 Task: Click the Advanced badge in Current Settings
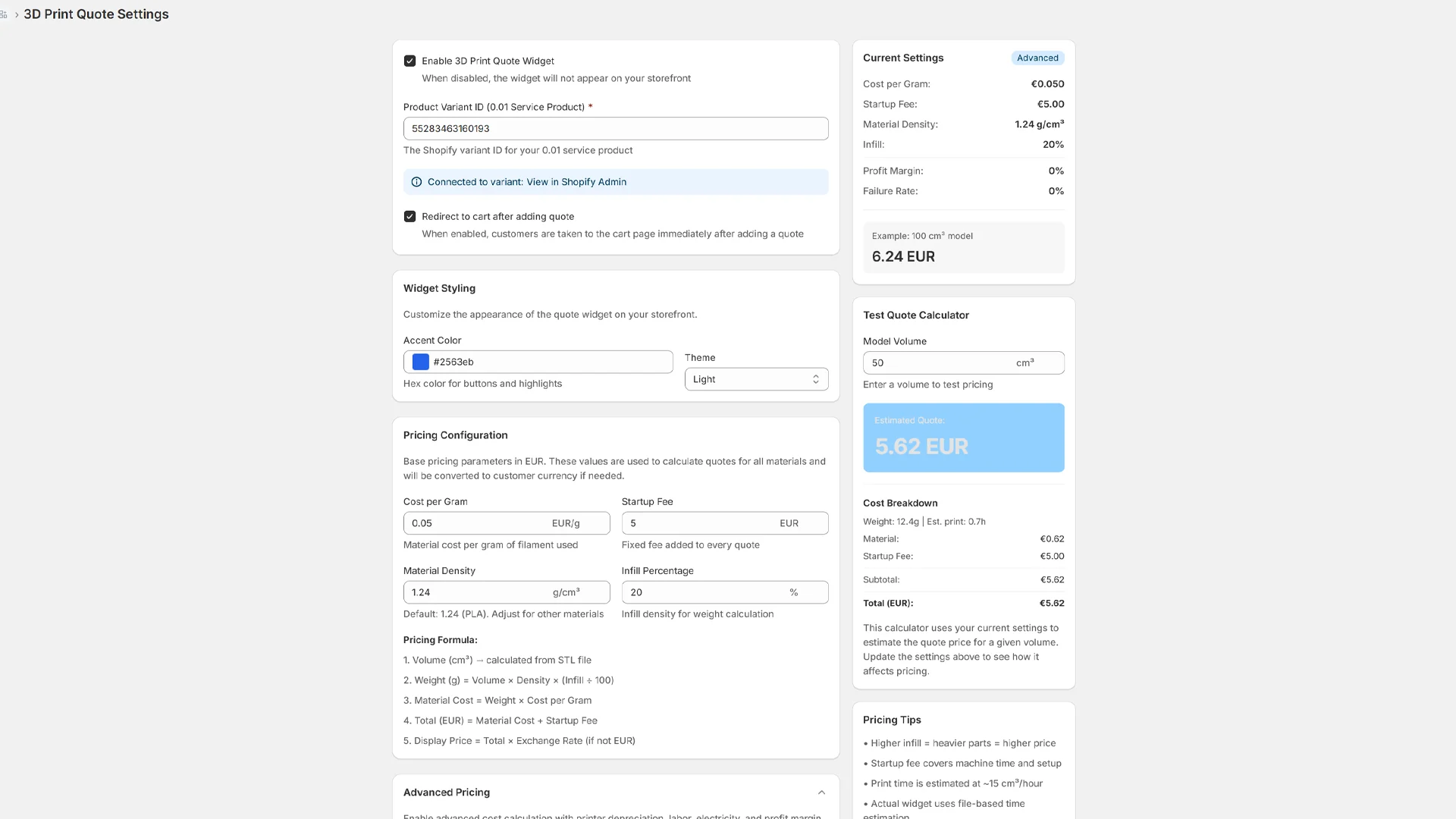1037,58
